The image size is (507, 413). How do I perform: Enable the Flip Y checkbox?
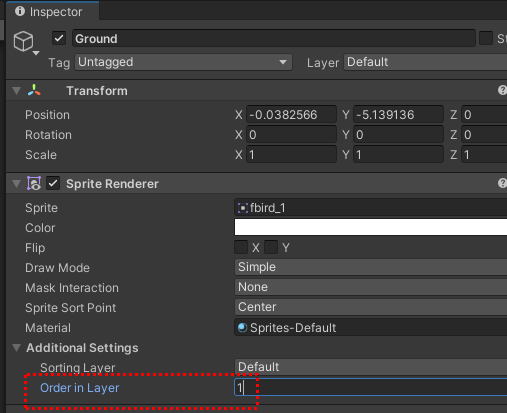(271, 247)
